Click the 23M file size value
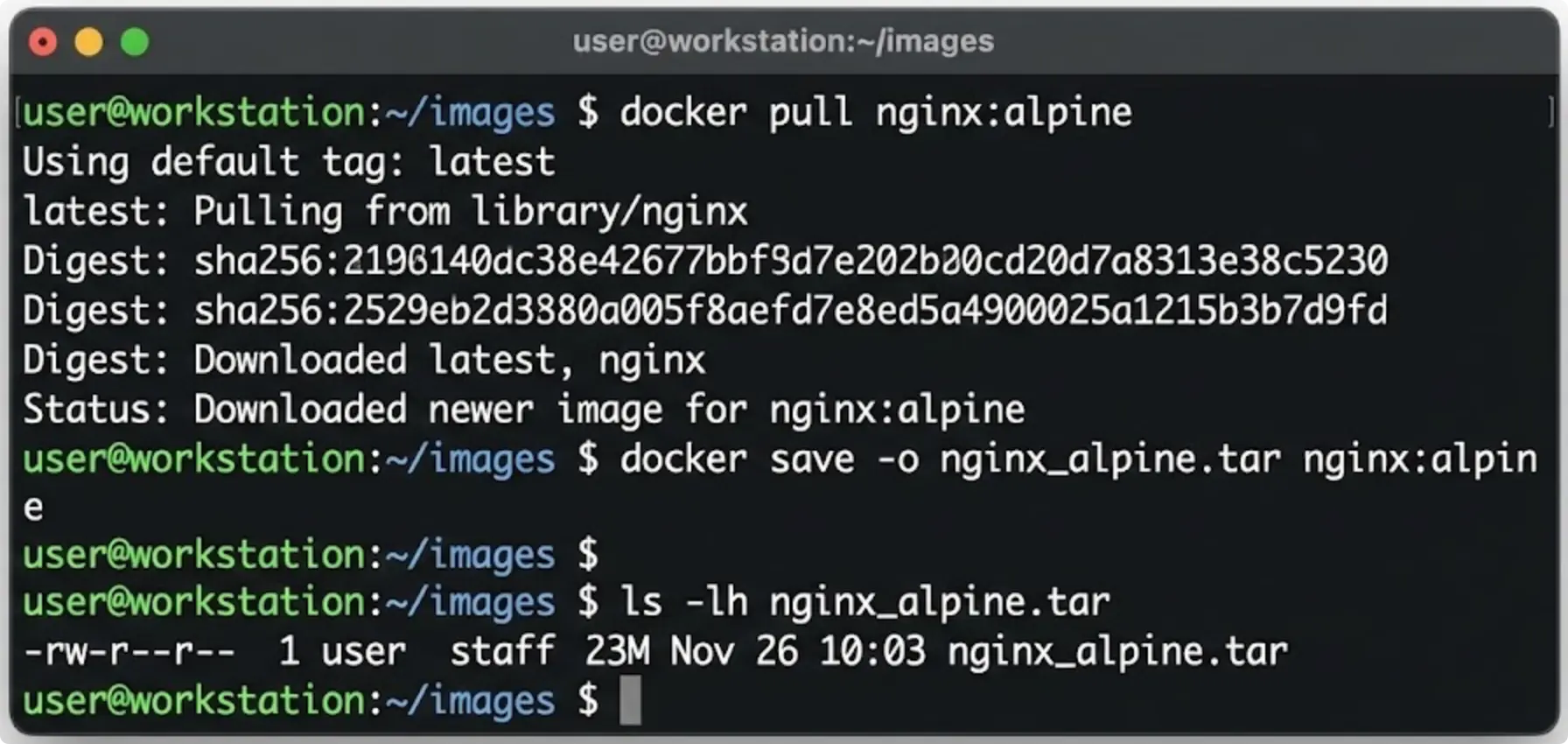The height and width of the screenshot is (744, 1568). click(x=617, y=652)
